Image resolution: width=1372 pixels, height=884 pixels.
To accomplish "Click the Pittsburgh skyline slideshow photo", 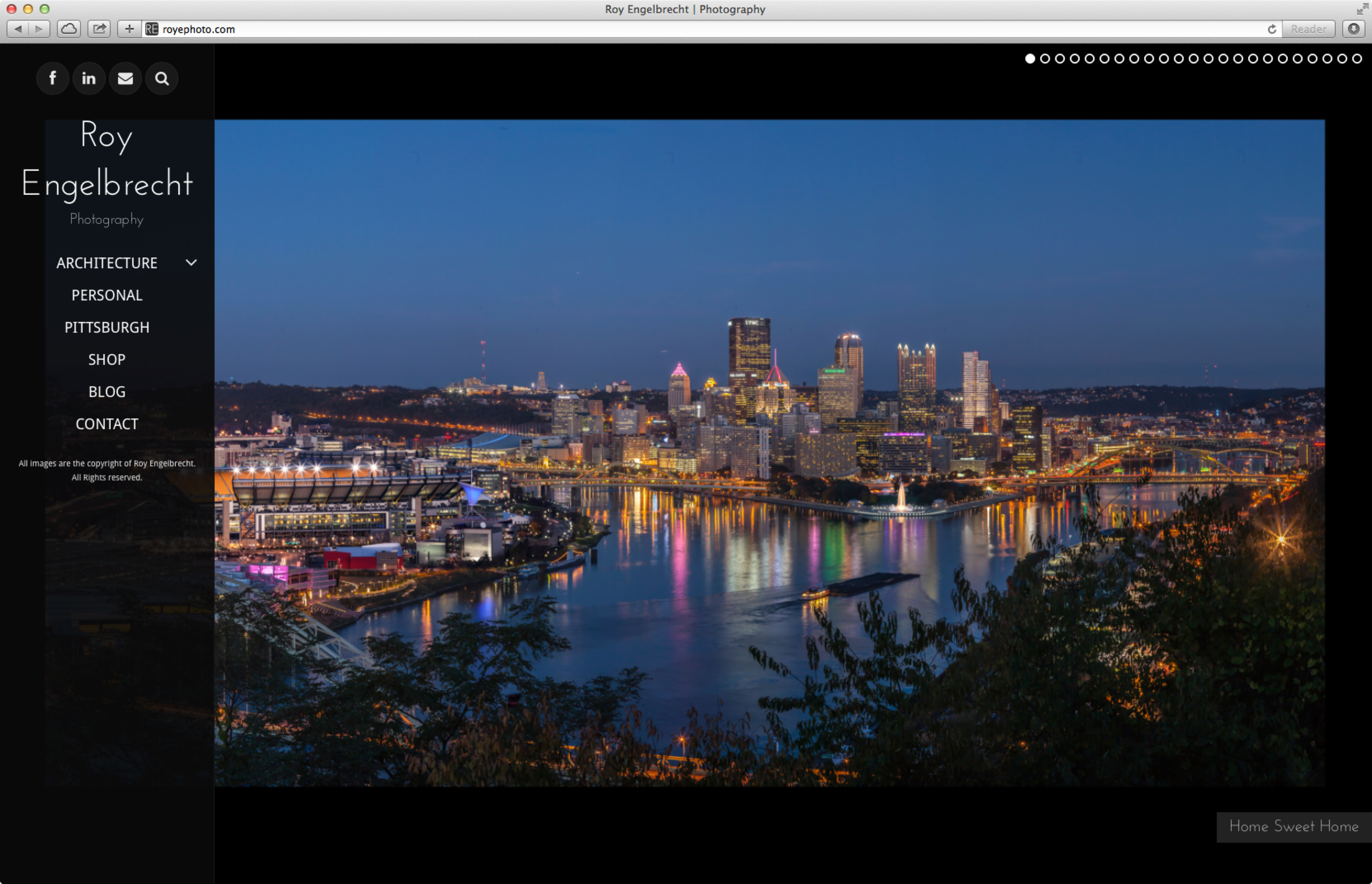I will tap(769, 453).
